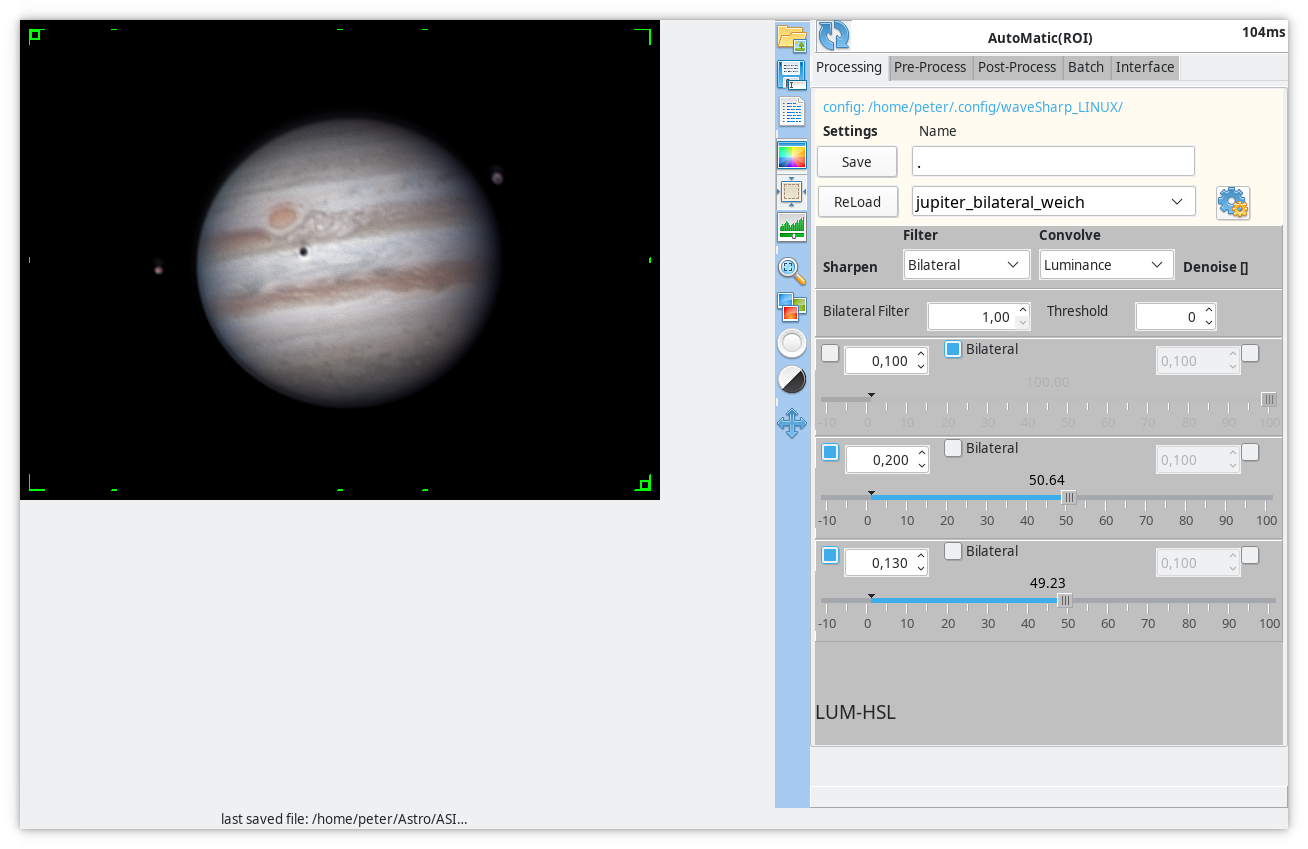Image resolution: width=1308 pixels, height=849 pixels.
Task: Click the slider handle at 50.64
Action: 1068,497
